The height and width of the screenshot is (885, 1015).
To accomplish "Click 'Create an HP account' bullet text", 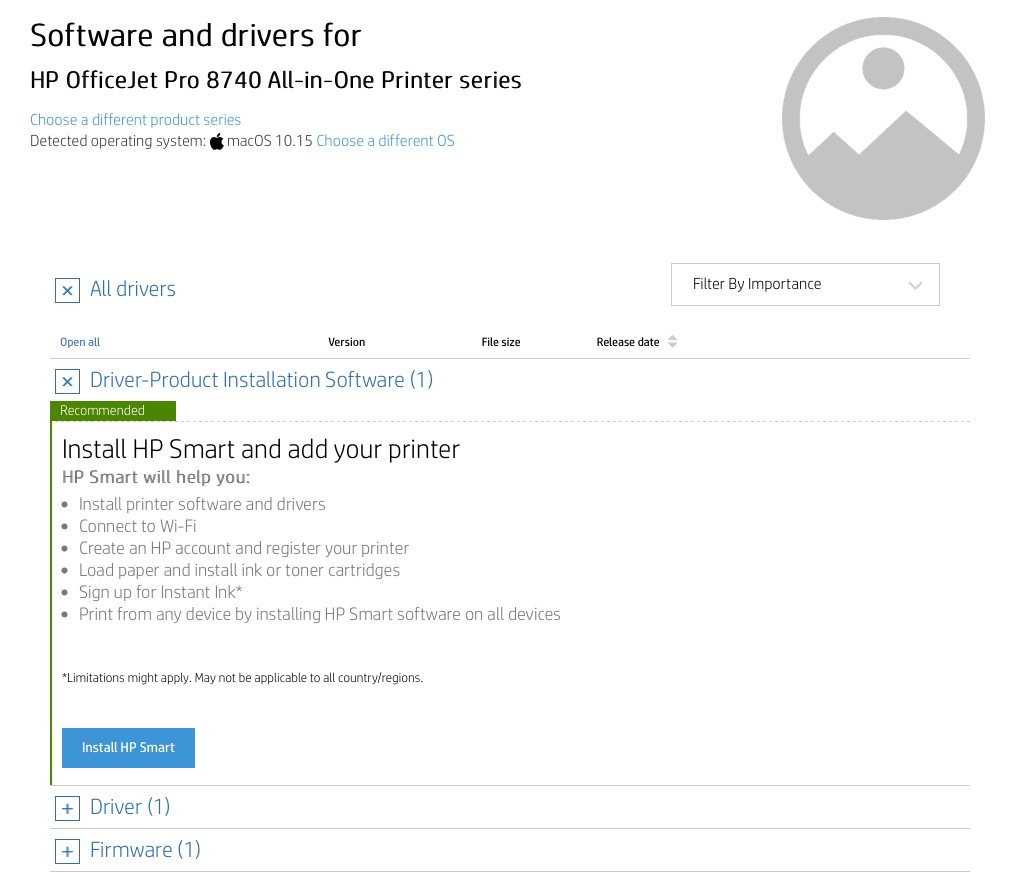I will coord(243,548).
